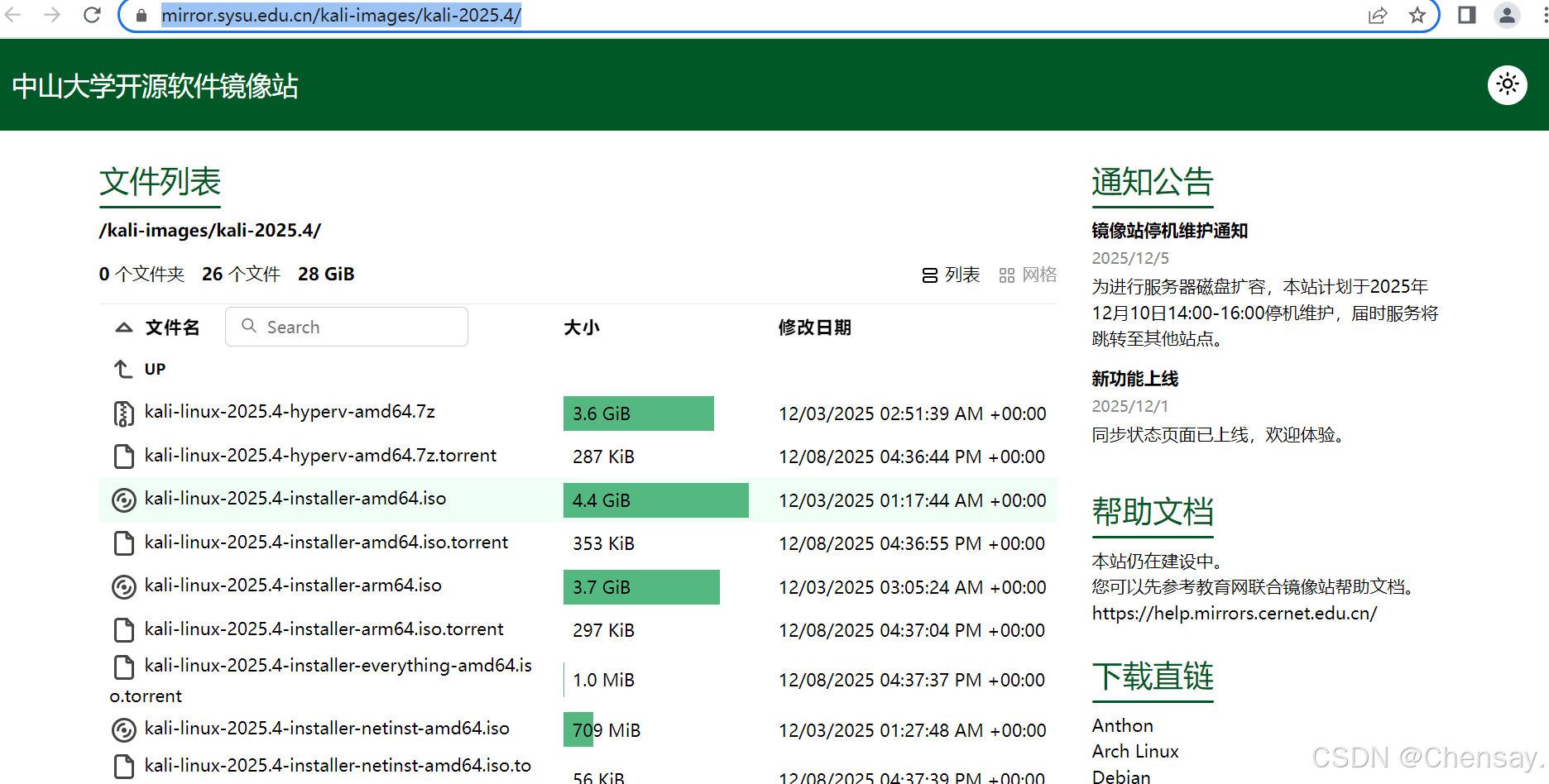Click the 353 KiB size value
The height and width of the screenshot is (784, 1549).
pyautogui.click(x=603, y=544)
